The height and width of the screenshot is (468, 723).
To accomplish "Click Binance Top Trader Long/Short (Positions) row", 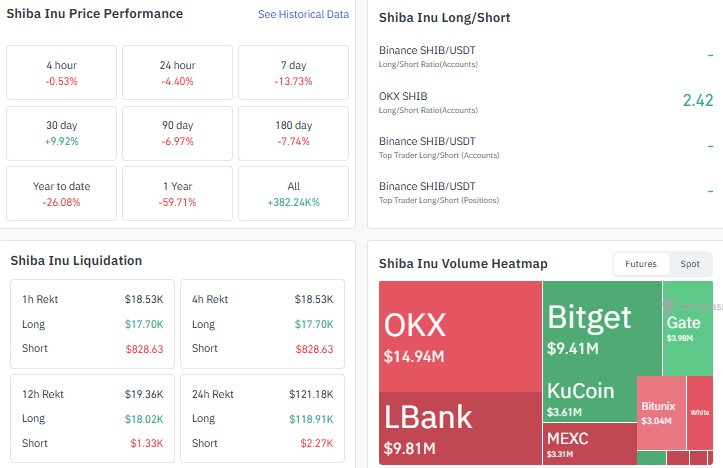I will coord(545,192).
